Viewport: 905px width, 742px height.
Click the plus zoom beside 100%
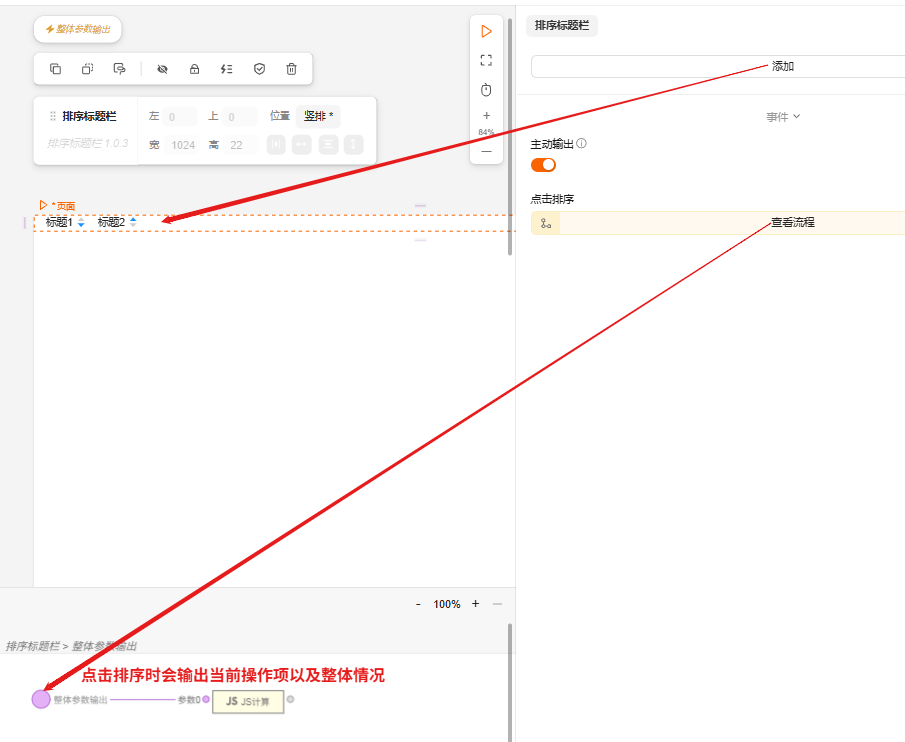[x=475, y=604]
